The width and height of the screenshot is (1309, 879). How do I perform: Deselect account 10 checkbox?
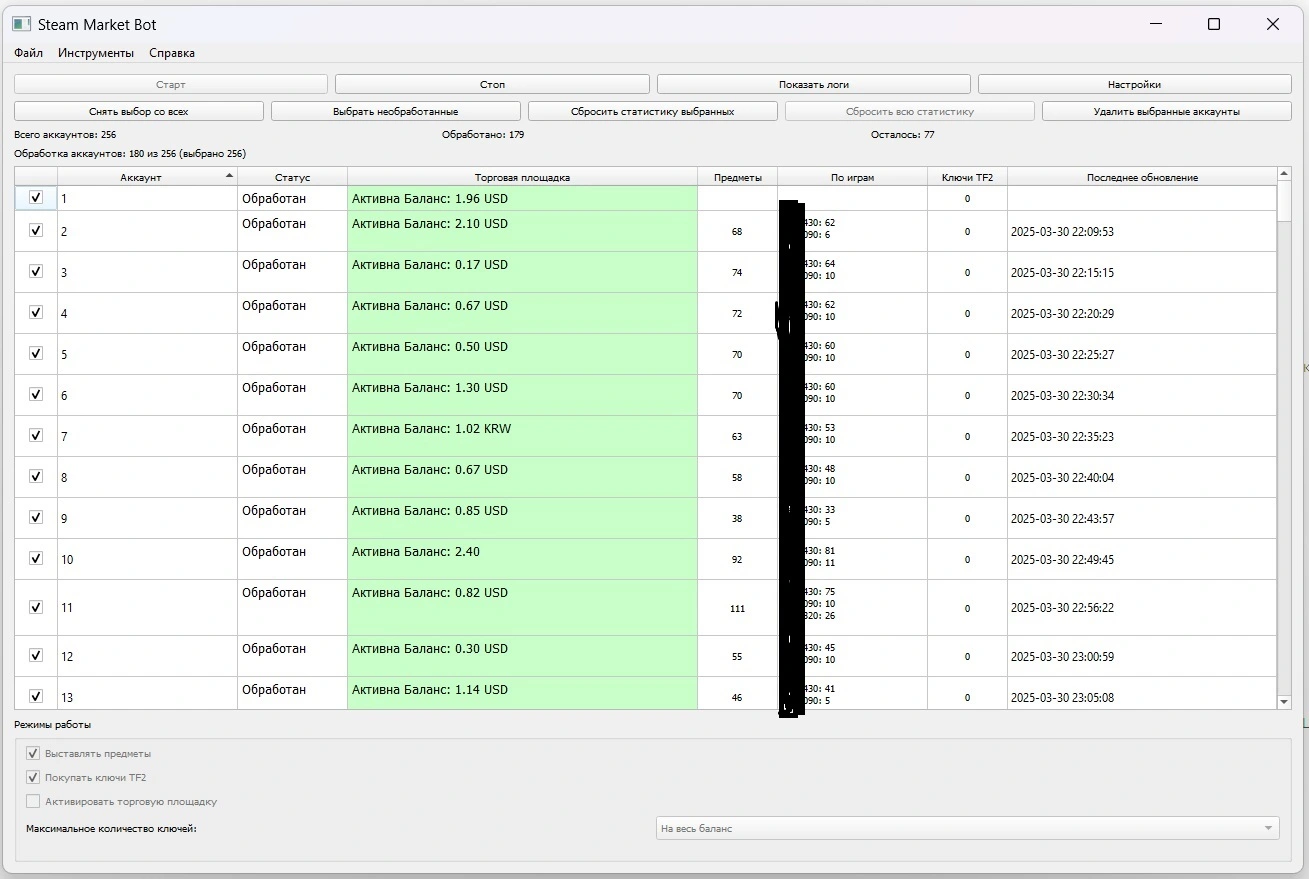pos(36,558)
